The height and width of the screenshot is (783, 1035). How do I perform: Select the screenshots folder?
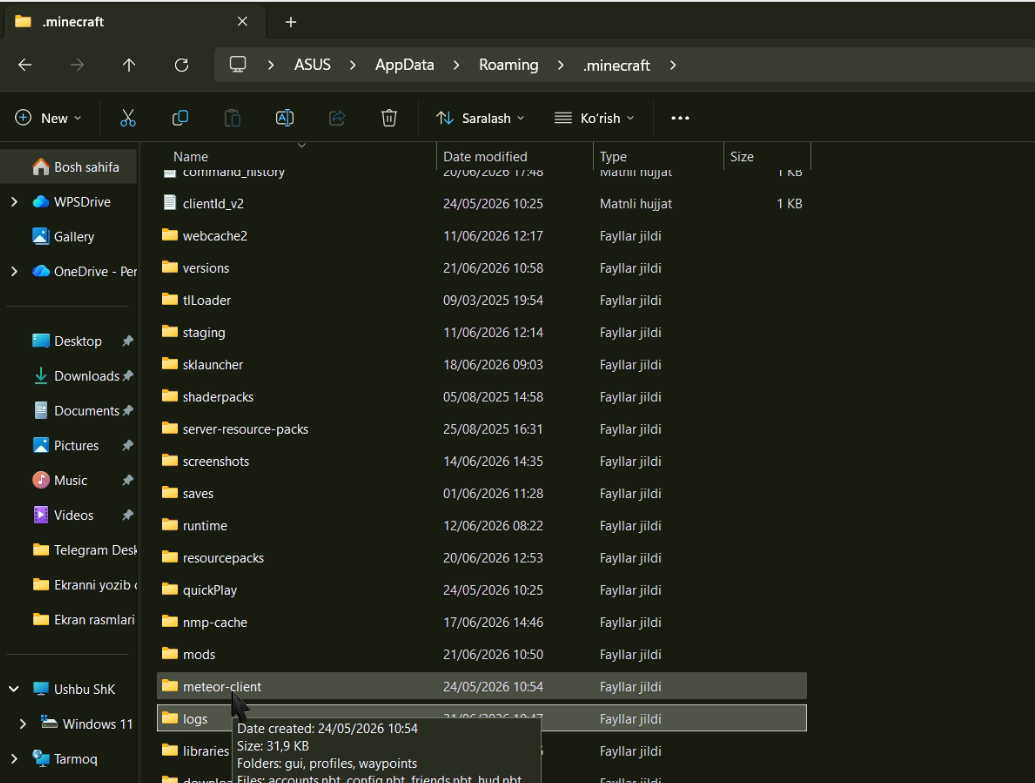(482, 461)
